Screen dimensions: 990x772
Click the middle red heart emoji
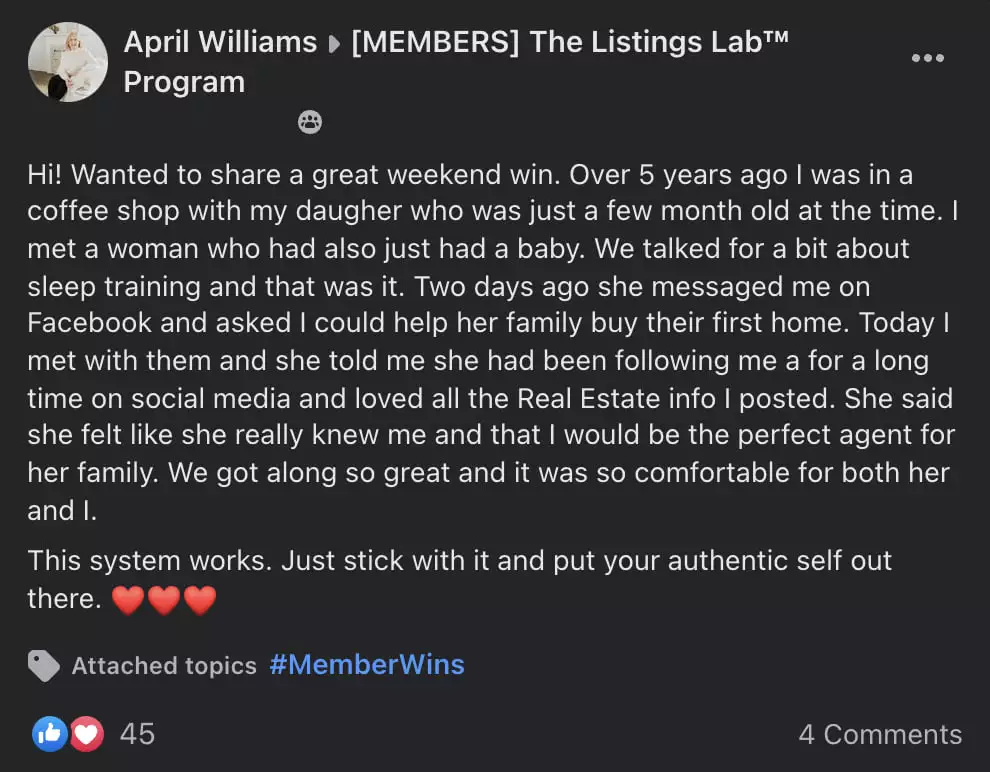164,600
